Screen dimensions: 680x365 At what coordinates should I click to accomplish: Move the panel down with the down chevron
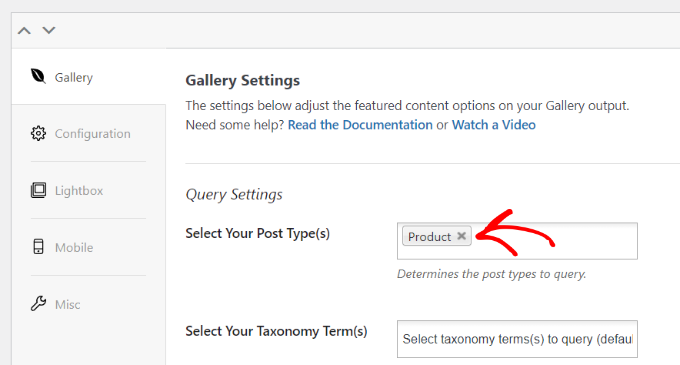coord(49,30)
